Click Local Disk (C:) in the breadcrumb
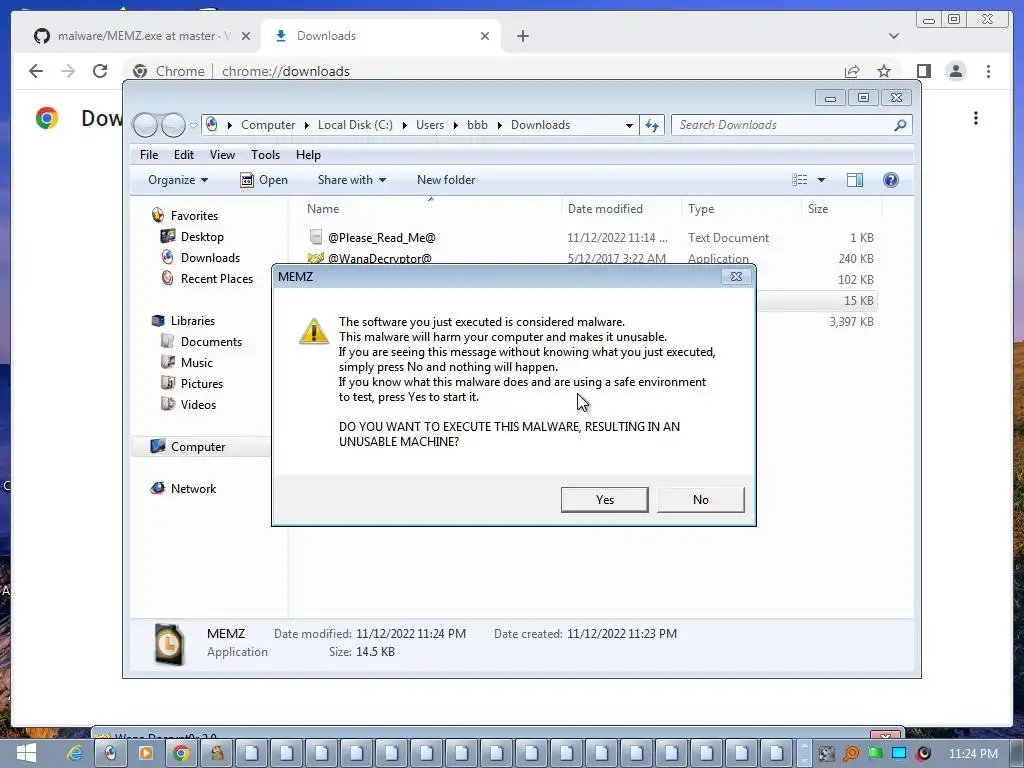This screenshot has width=1024, height=768. tap(355, 125)
